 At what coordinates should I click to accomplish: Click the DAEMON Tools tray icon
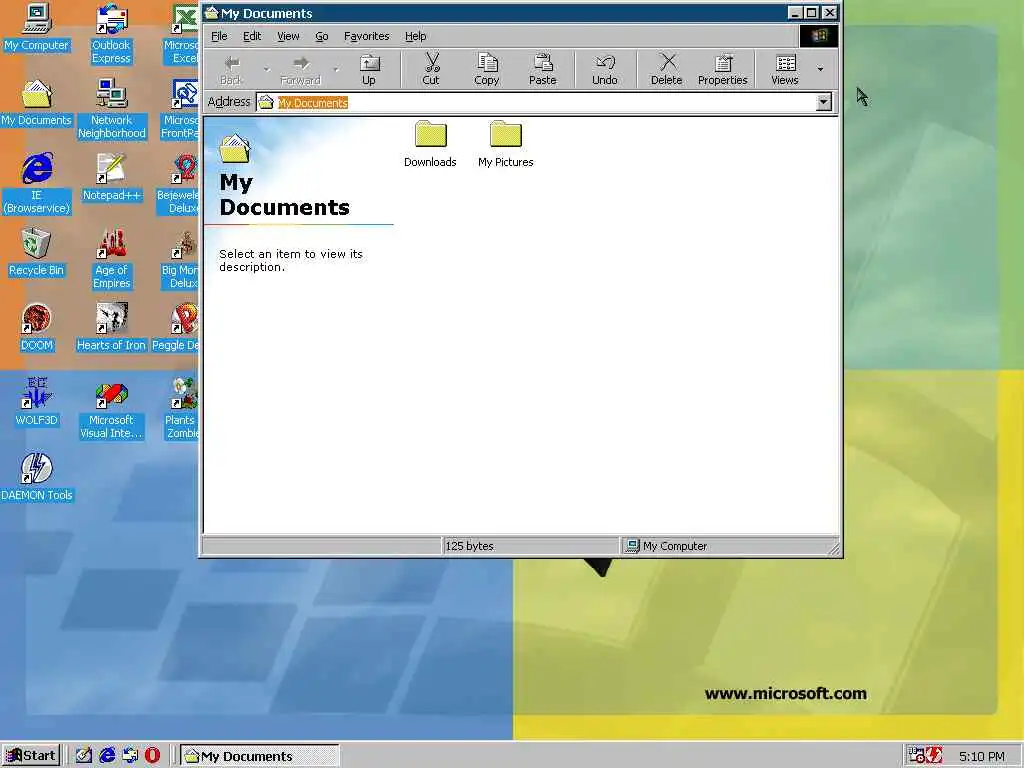coord(935,756)
